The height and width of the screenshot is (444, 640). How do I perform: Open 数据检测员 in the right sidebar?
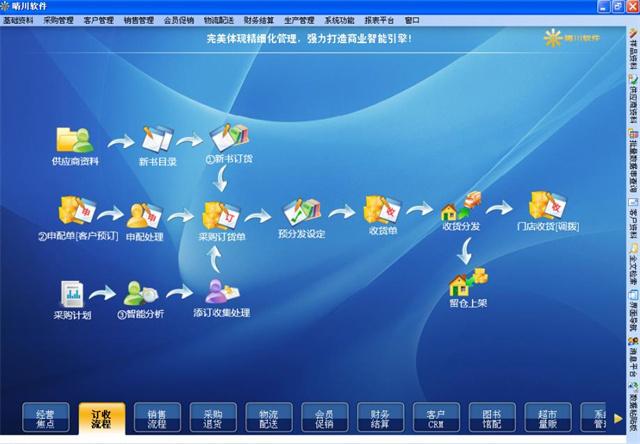633,407
